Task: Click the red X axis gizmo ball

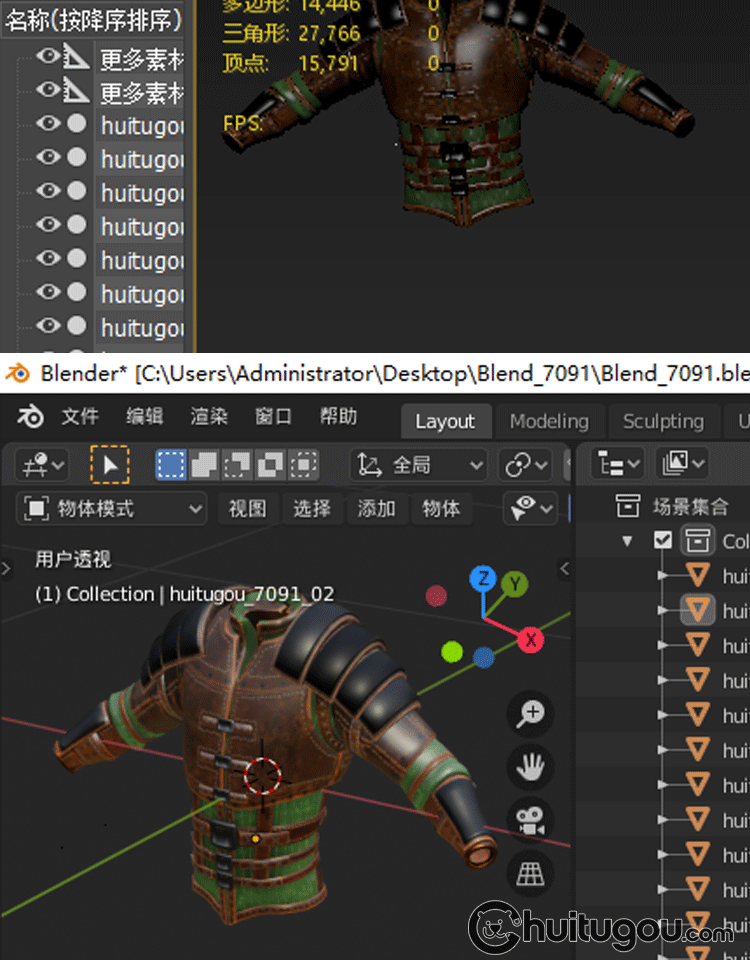Action: (530, 639)
